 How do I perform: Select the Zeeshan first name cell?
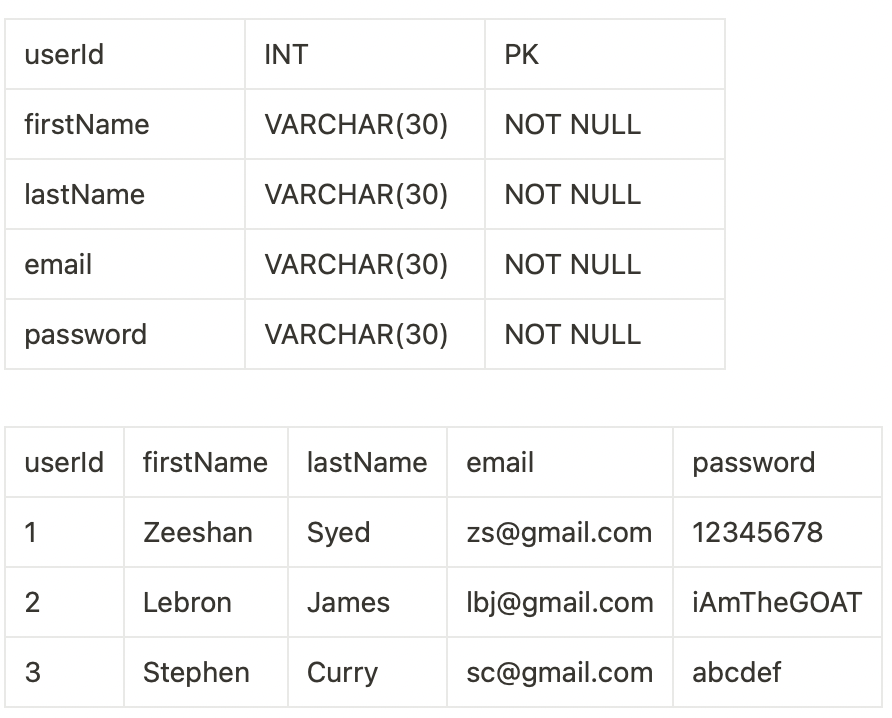tap(198, 532)
